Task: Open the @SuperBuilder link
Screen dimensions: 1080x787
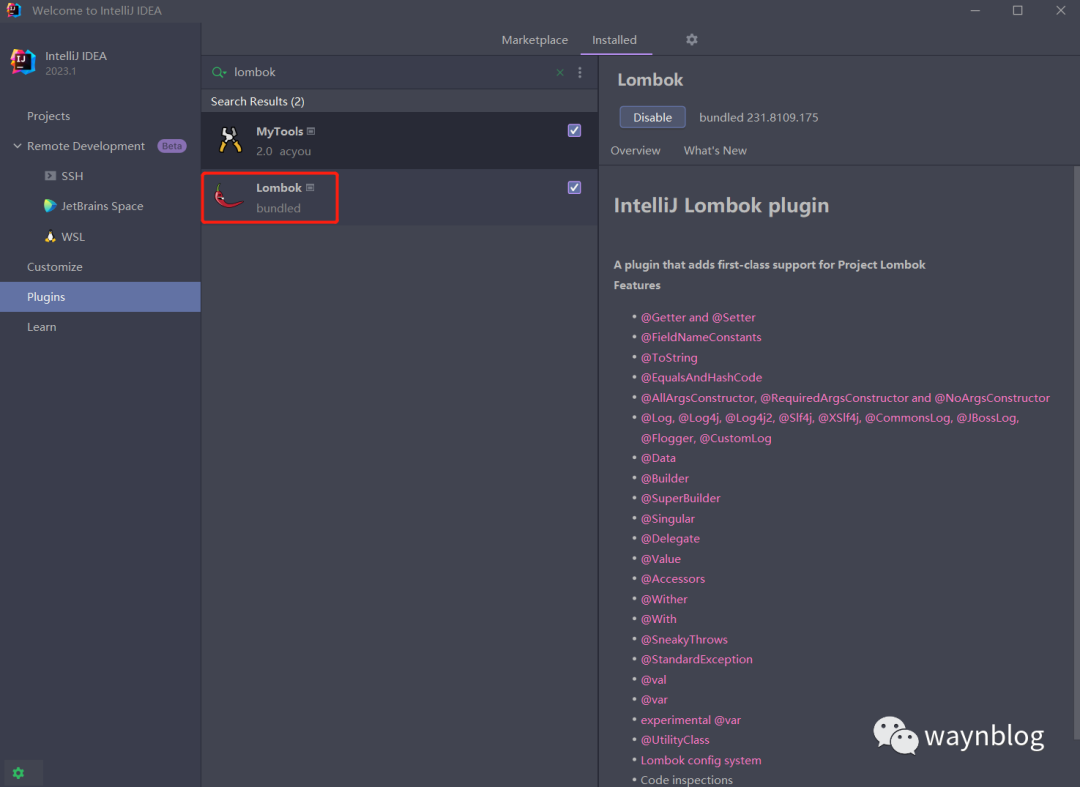Action: tap(681, 499)
